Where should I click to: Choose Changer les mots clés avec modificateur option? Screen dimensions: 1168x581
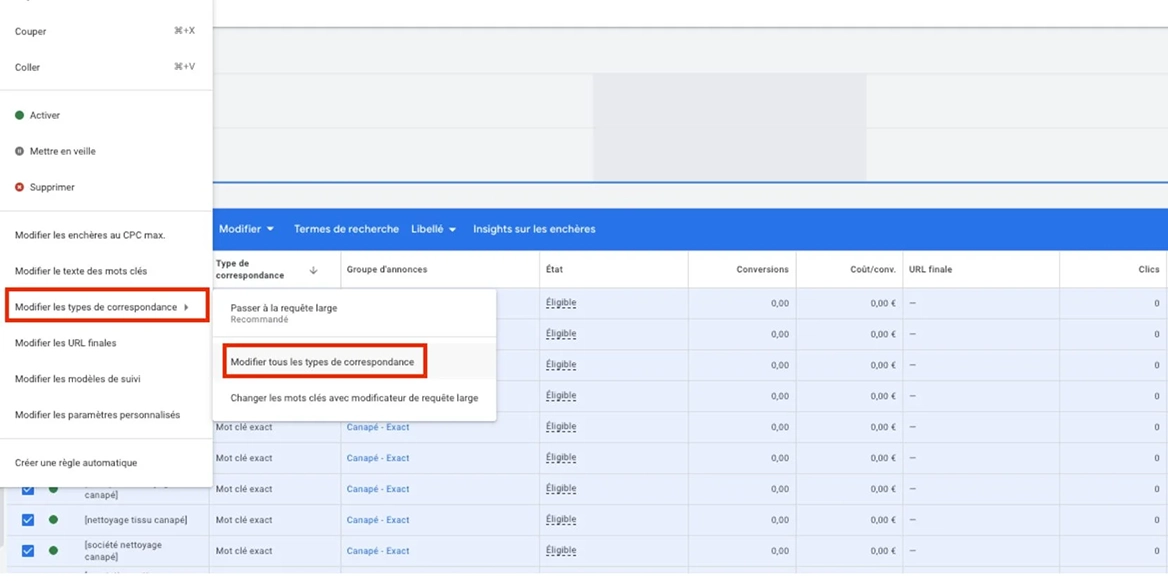point(354,398)
